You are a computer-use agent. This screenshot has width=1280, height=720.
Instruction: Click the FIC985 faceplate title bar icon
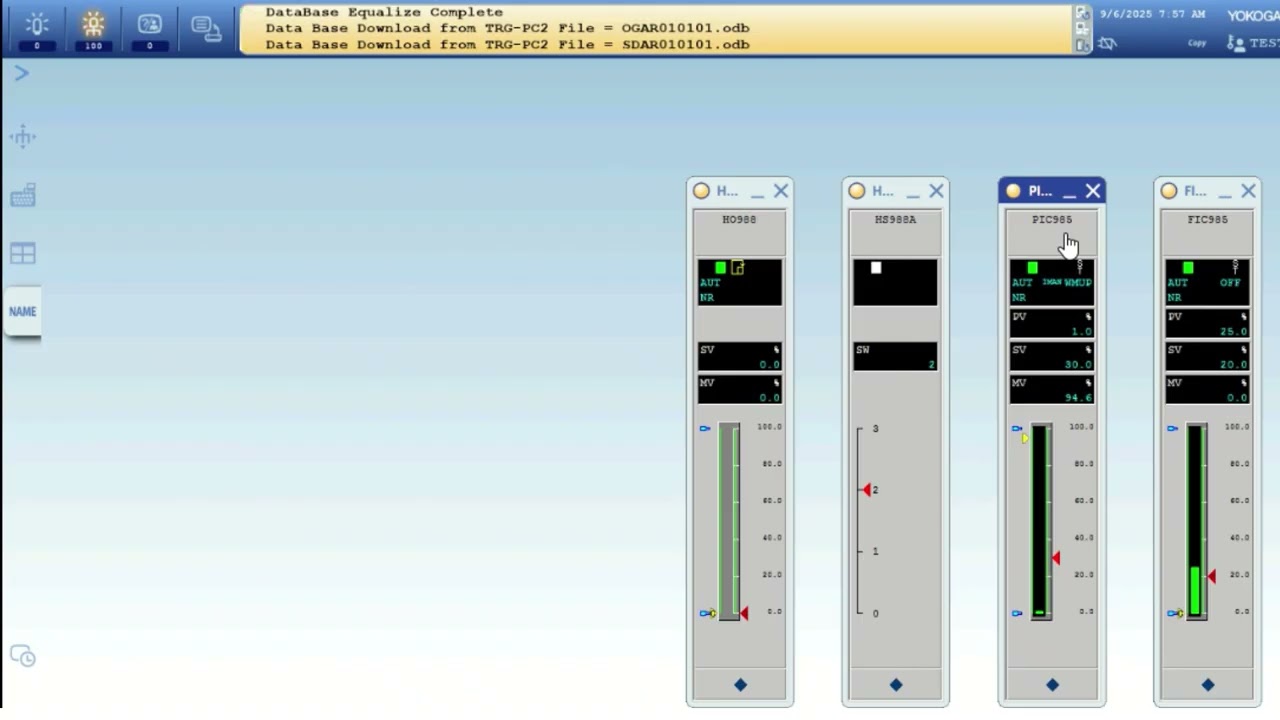[1169, 191]
